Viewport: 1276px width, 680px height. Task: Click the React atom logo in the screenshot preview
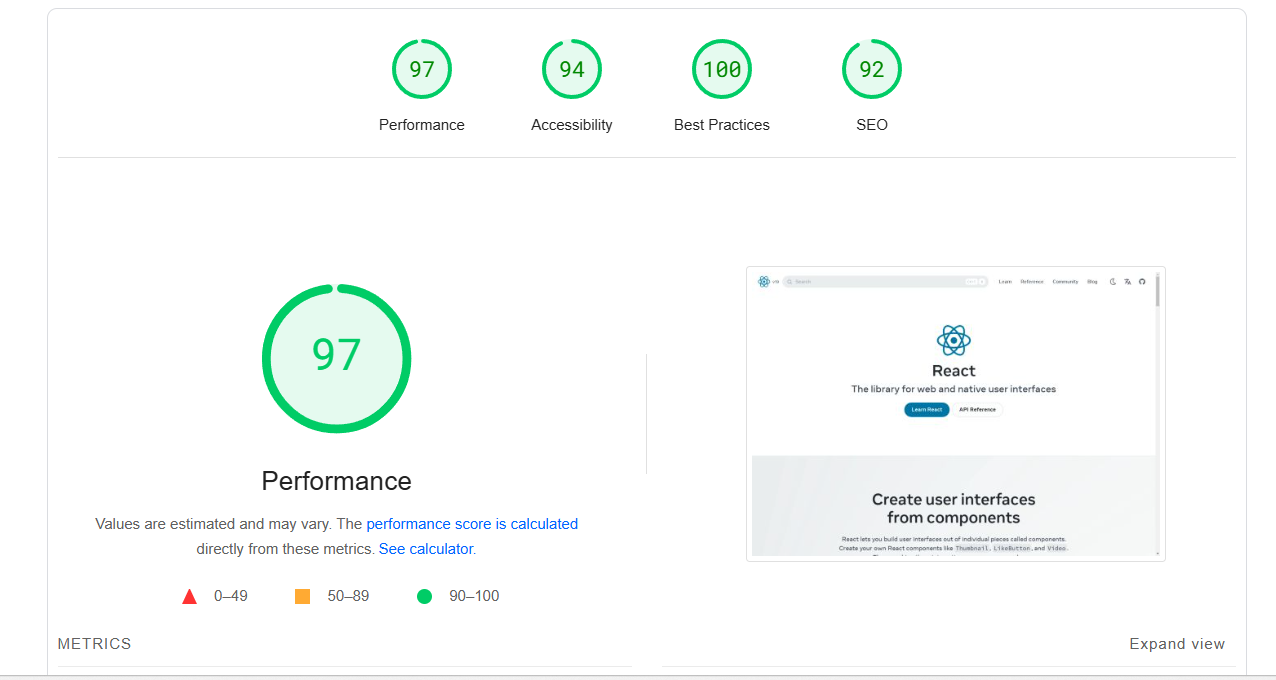954,340
